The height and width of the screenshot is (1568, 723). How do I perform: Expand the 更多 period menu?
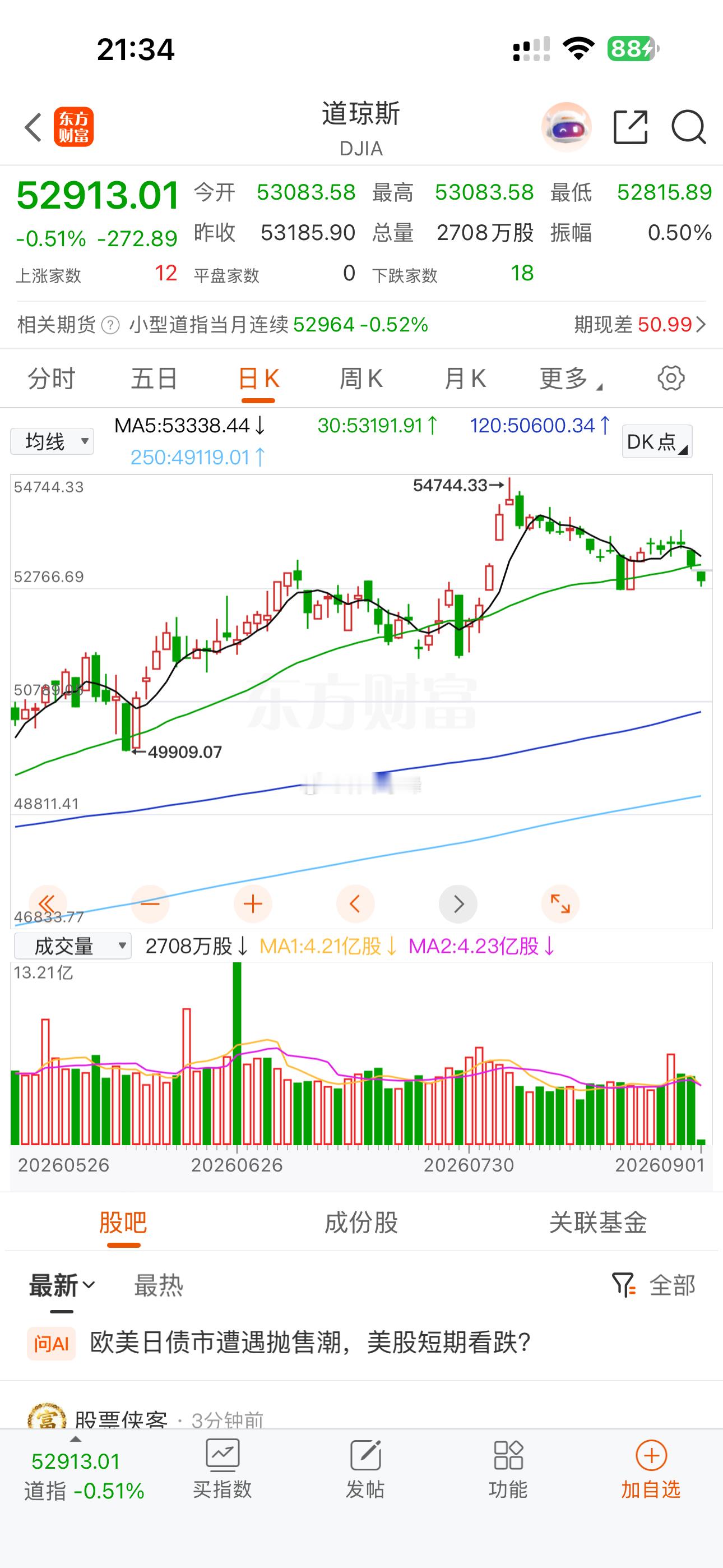click(x=570, y=379)
